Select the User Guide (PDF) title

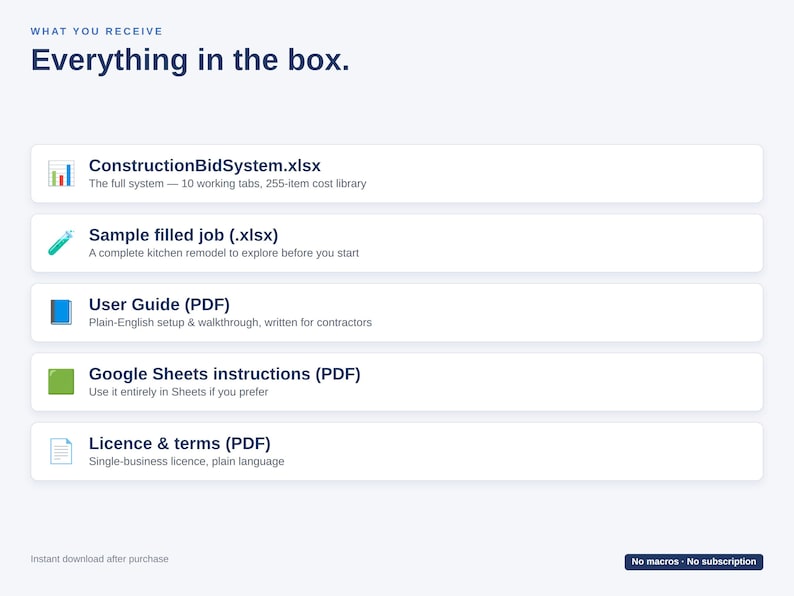(x=159, y=304)
